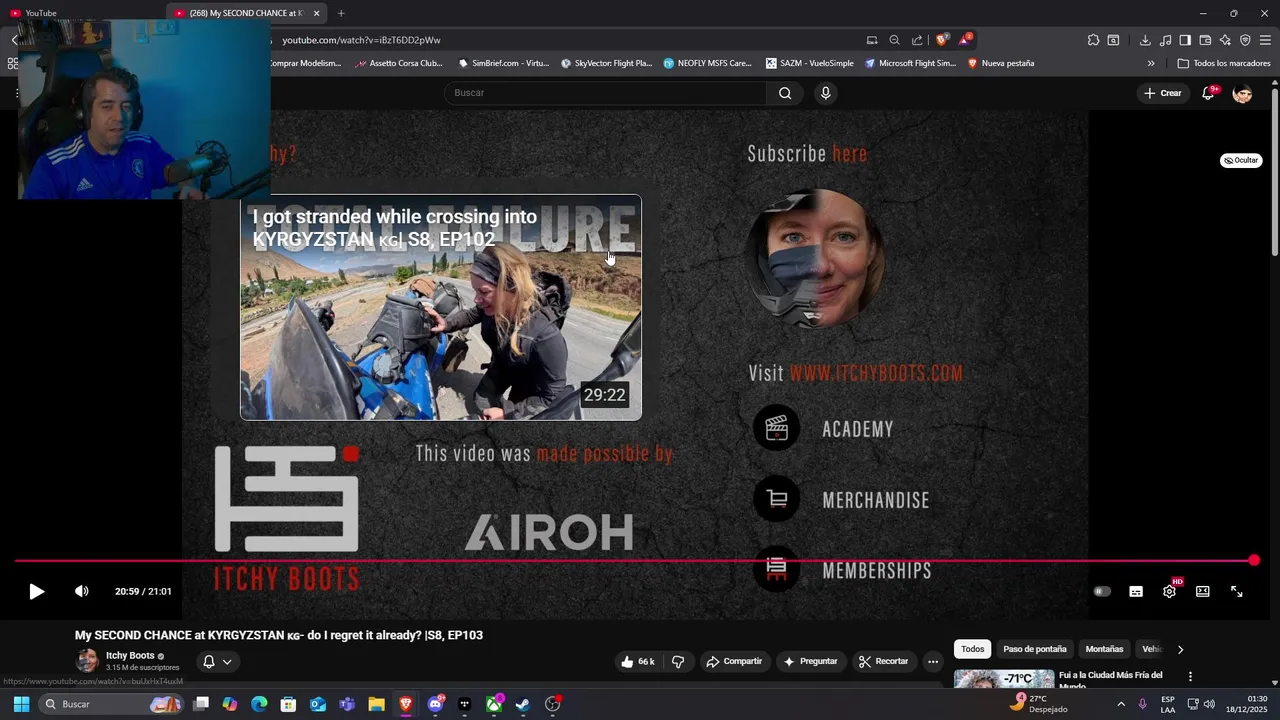Show more filter chips with right arrow
This screenshot has width=1280, height=720.
coord(1180,649)
